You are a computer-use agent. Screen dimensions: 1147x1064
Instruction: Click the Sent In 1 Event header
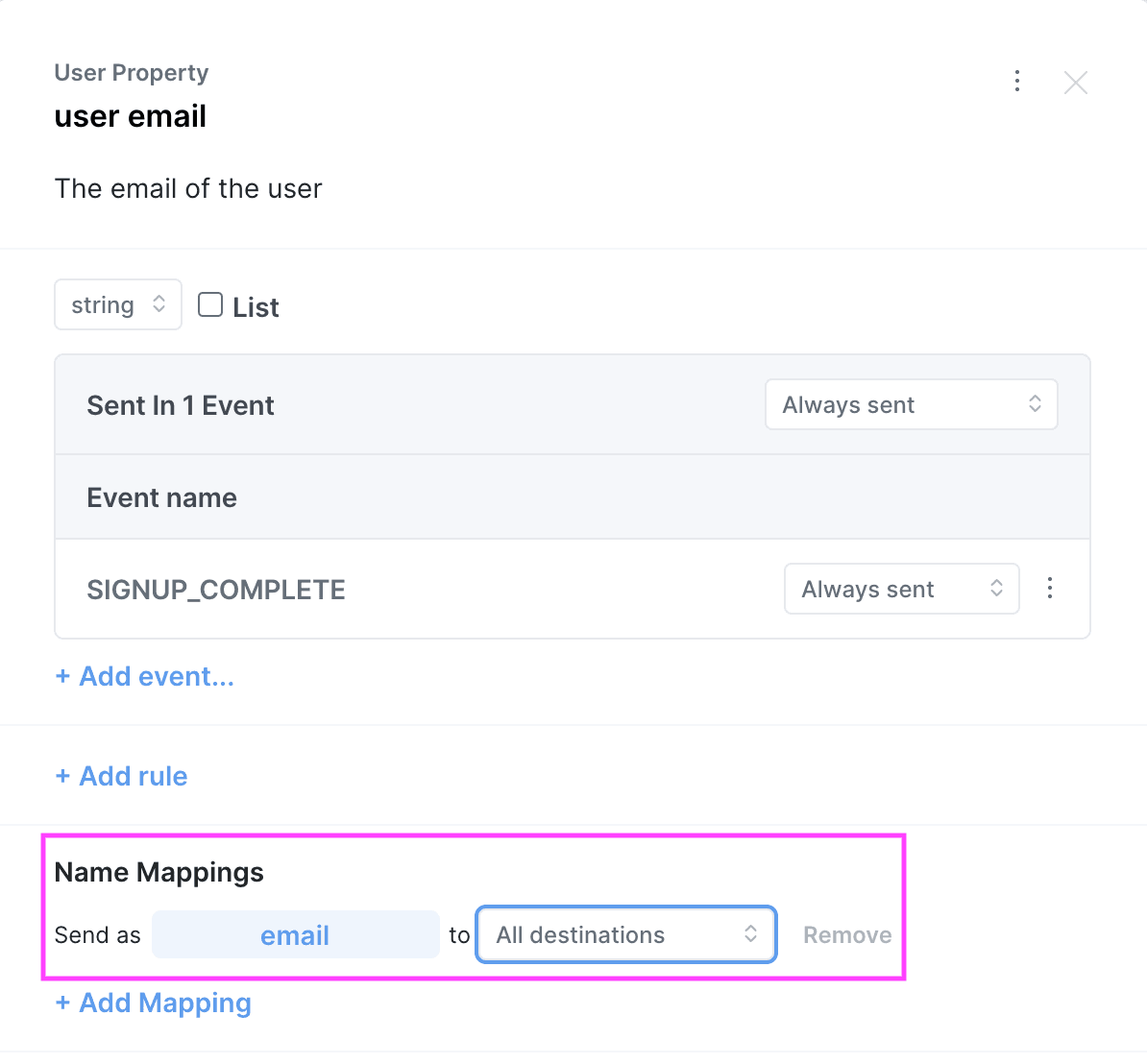[x=180, y=405]
